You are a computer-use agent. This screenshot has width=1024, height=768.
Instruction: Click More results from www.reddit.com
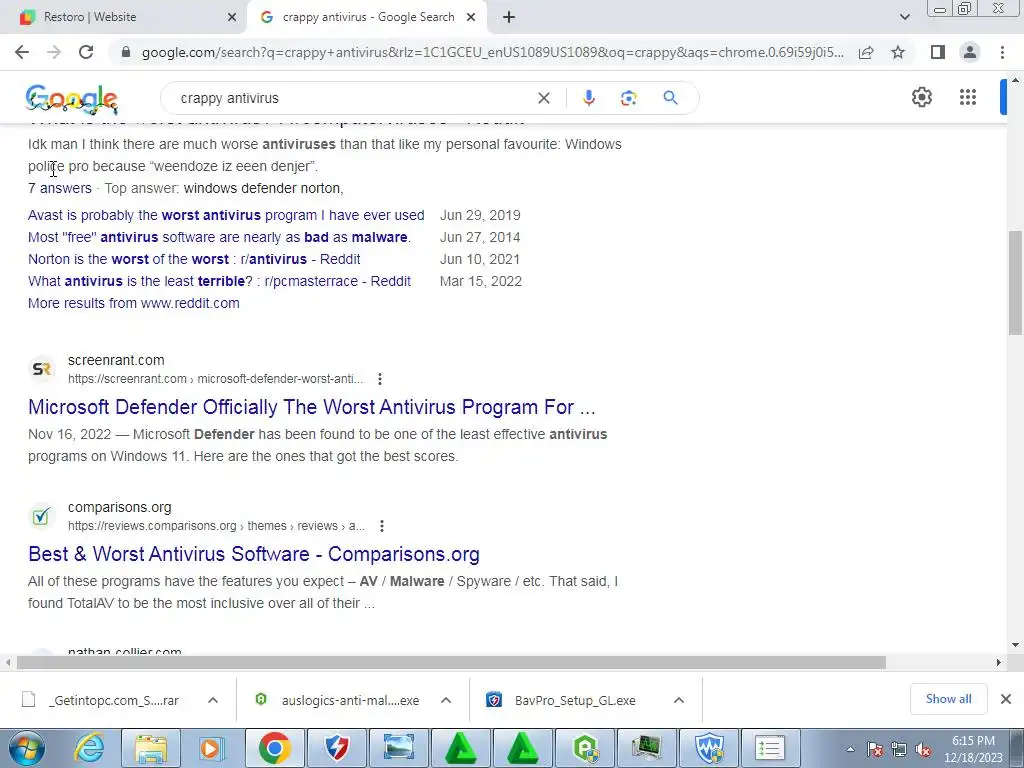coord(134,303)
